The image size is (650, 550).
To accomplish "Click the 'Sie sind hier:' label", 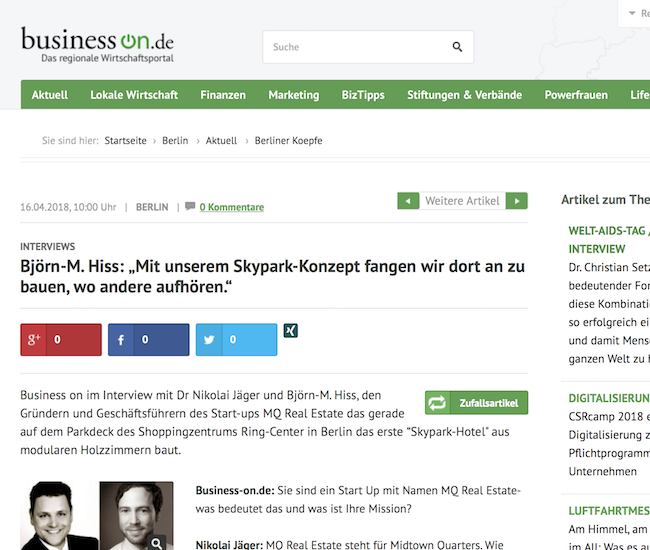I will 70,141.
